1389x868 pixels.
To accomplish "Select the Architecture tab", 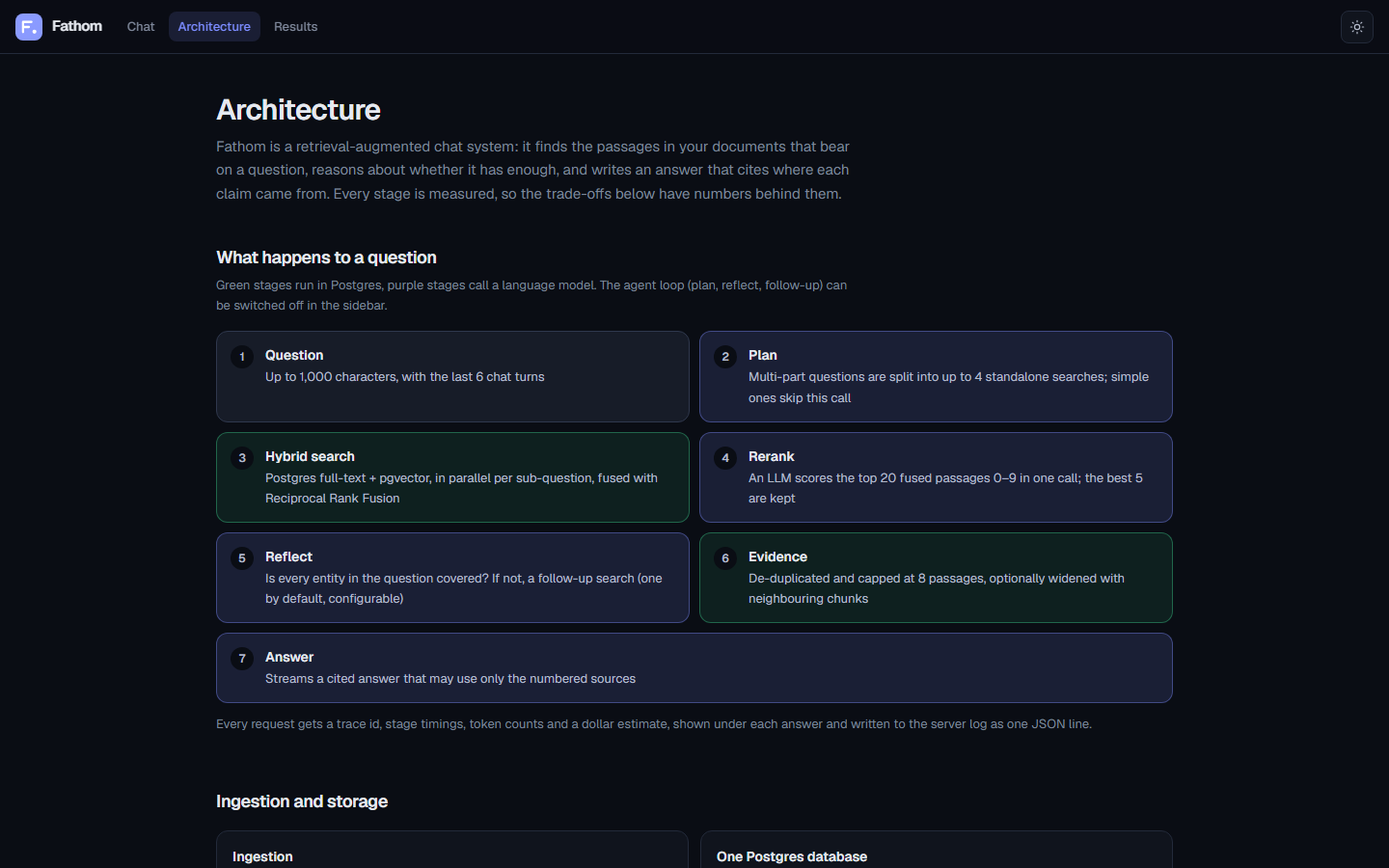I will (214, 27).
